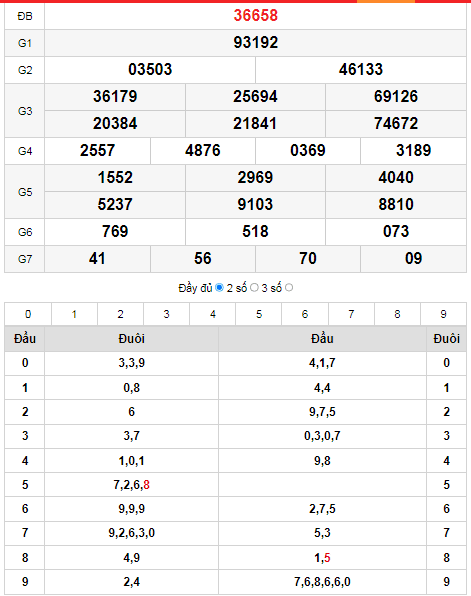Highlight digit 6 in the filter row
The width and height of the screenshot is (471, 596).
click(305, 314)
